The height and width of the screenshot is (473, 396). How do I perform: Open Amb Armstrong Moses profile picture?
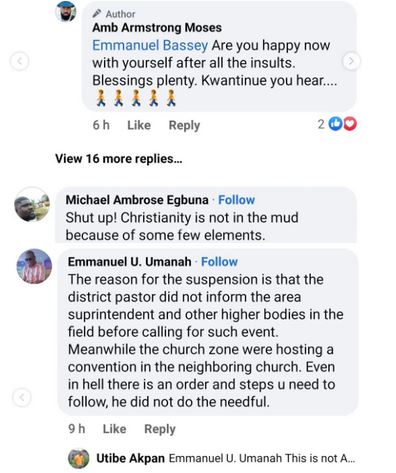(x=66, y=11)
